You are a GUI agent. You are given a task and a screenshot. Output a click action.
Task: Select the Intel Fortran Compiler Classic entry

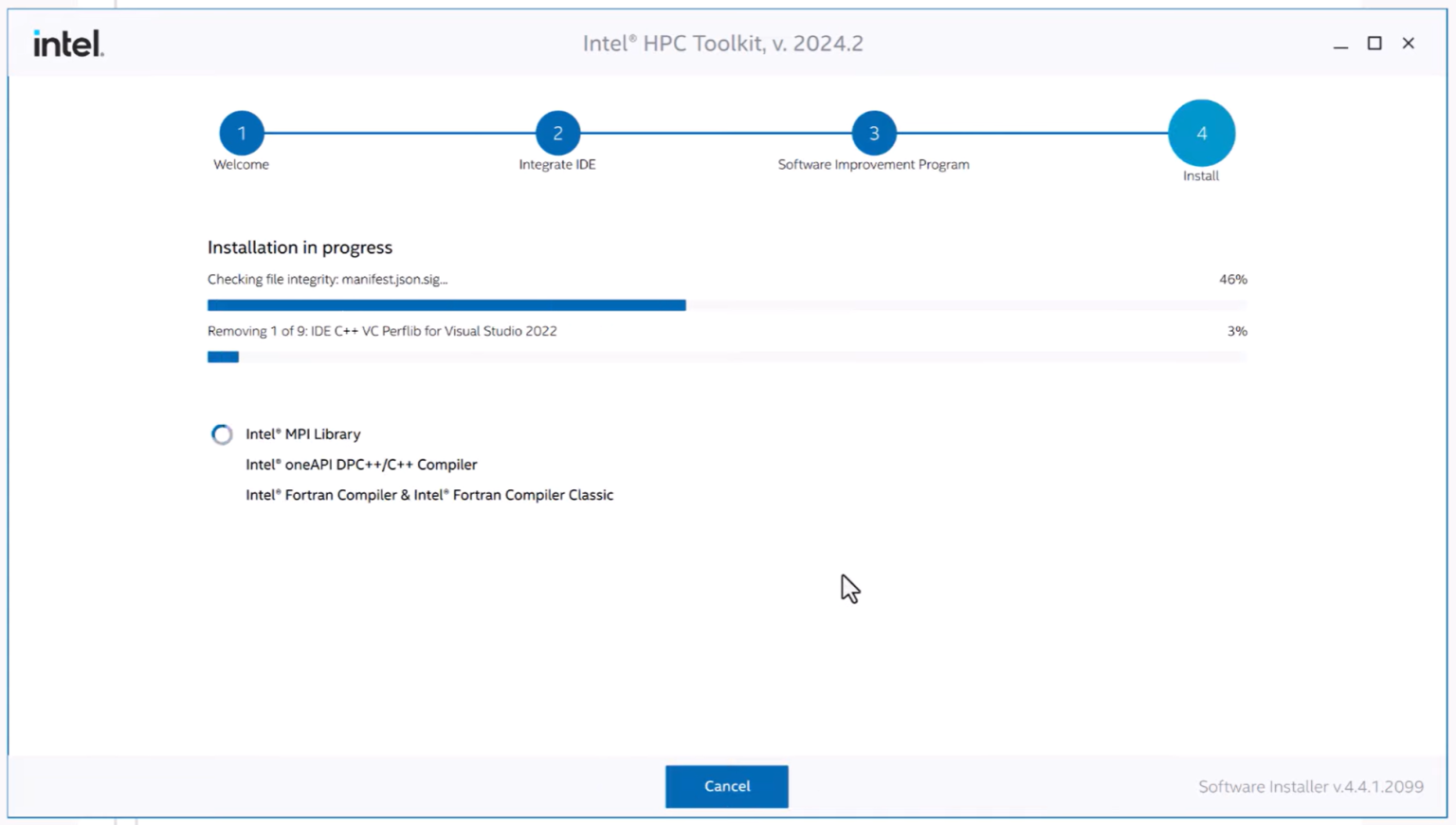coord(428,494)
